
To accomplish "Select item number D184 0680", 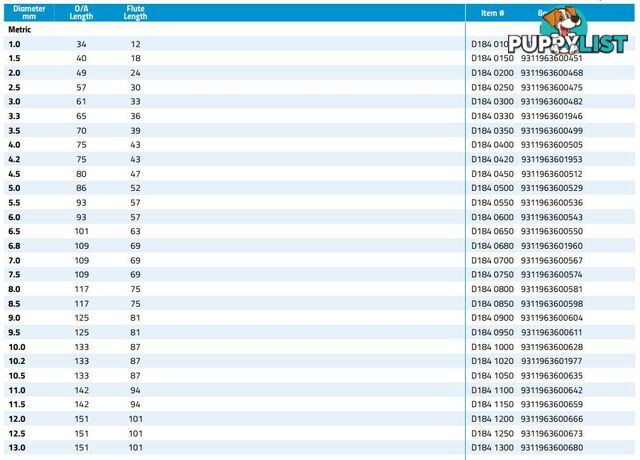I will tap(492, 246).
